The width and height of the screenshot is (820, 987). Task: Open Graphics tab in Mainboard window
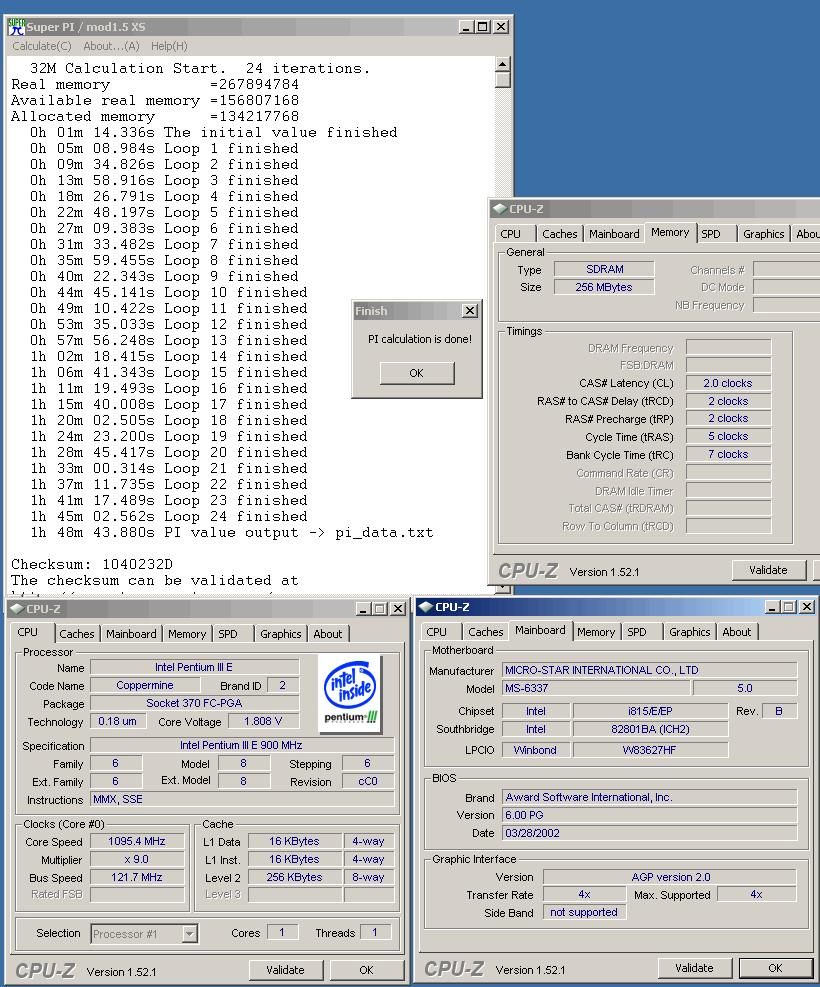(689, 632)
